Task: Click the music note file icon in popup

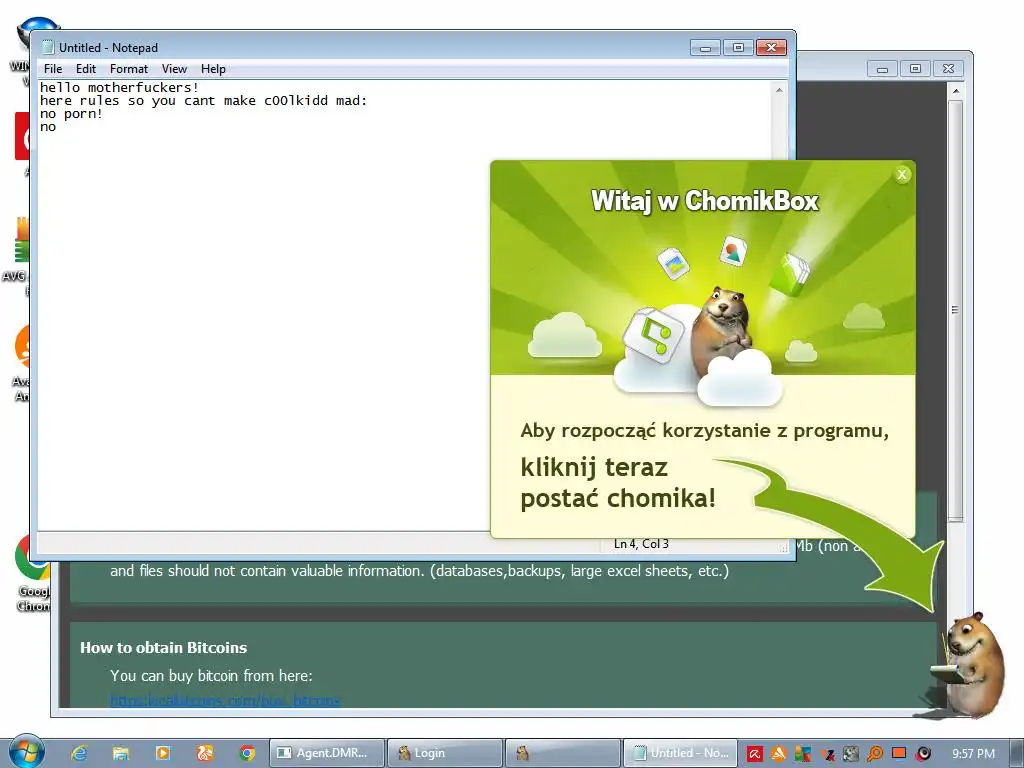Action: tap(653, 335)
